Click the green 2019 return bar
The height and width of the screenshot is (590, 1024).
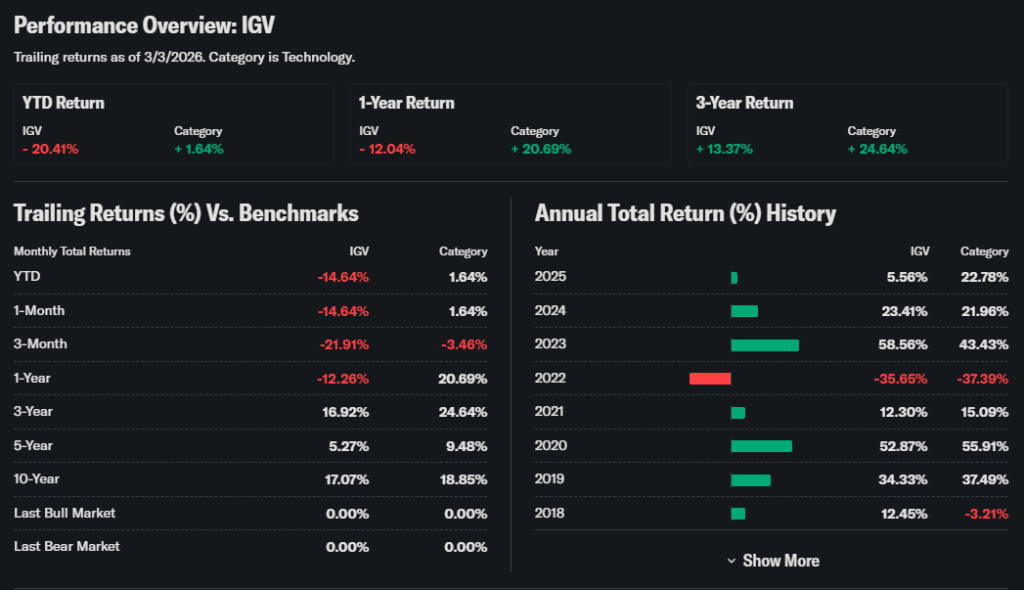(751, 480)
